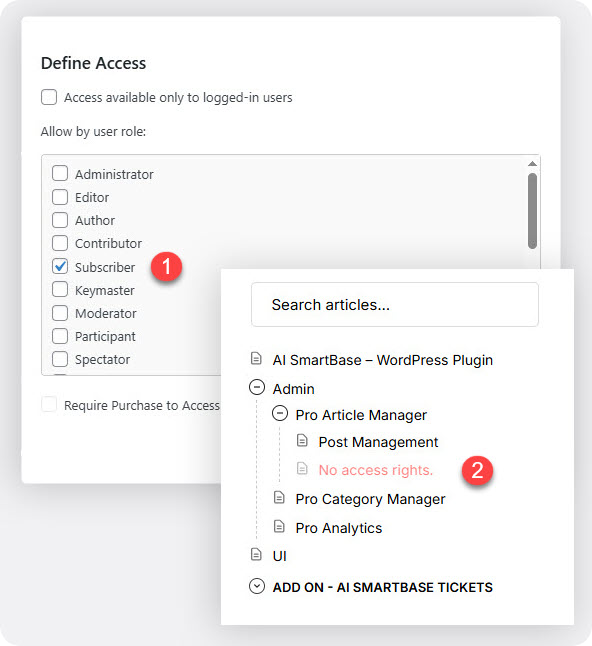Click the user role list scrollbar thumb

[532, 211]
